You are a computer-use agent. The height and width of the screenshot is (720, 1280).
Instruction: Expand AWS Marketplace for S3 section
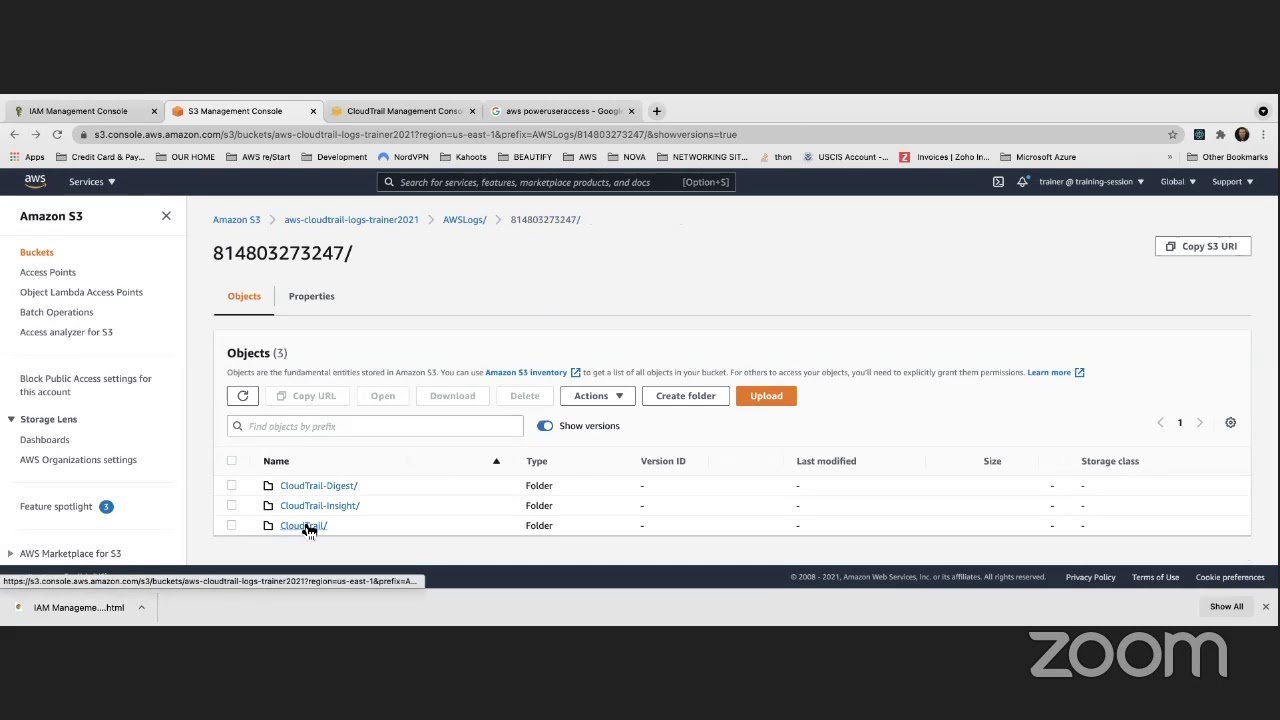pos(11,554)
